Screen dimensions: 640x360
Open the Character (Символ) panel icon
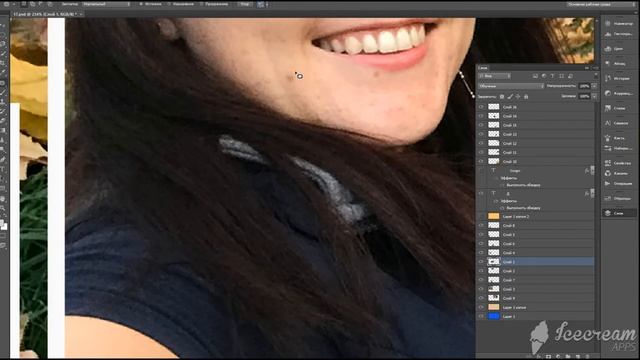tap(608, 123)
